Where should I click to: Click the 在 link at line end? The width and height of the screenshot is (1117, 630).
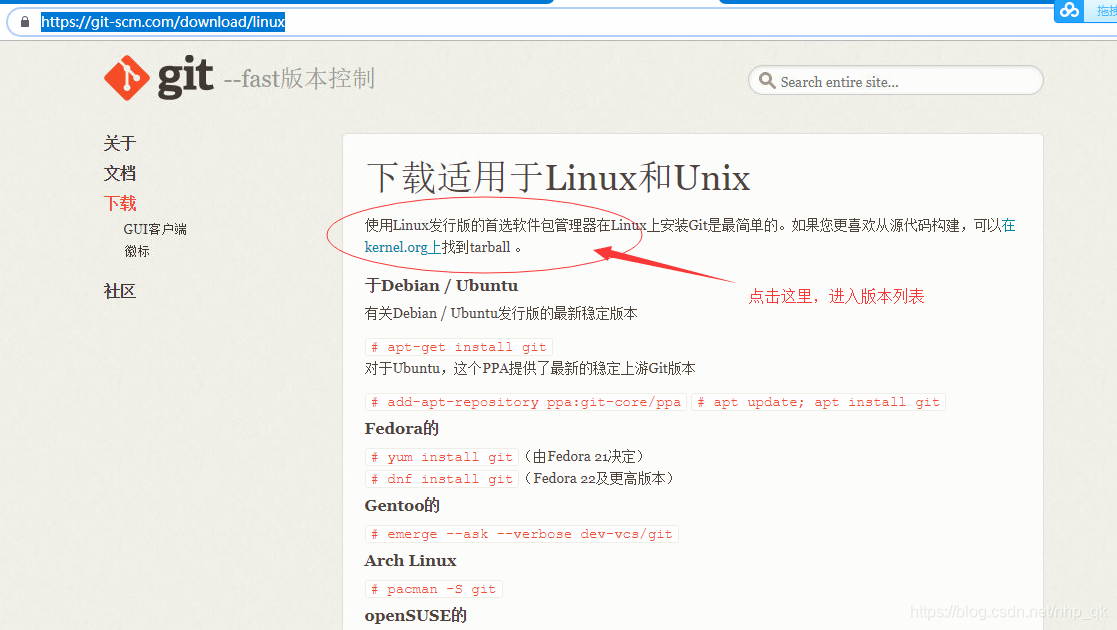1008,225
